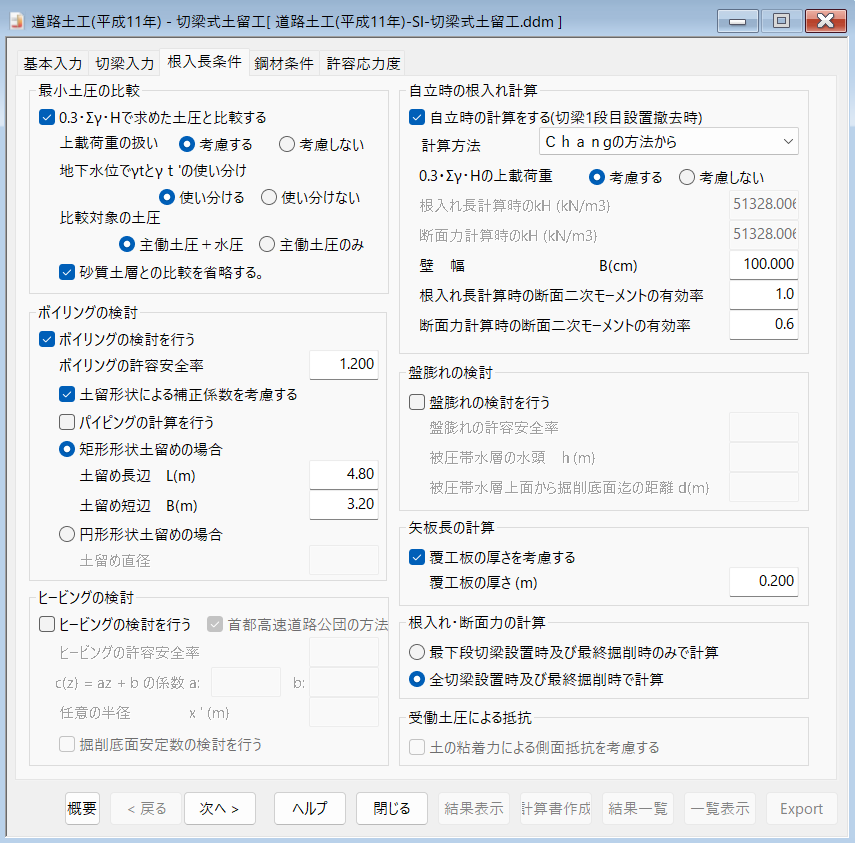Go to the 許容応力度 tab

coord(363,63)
